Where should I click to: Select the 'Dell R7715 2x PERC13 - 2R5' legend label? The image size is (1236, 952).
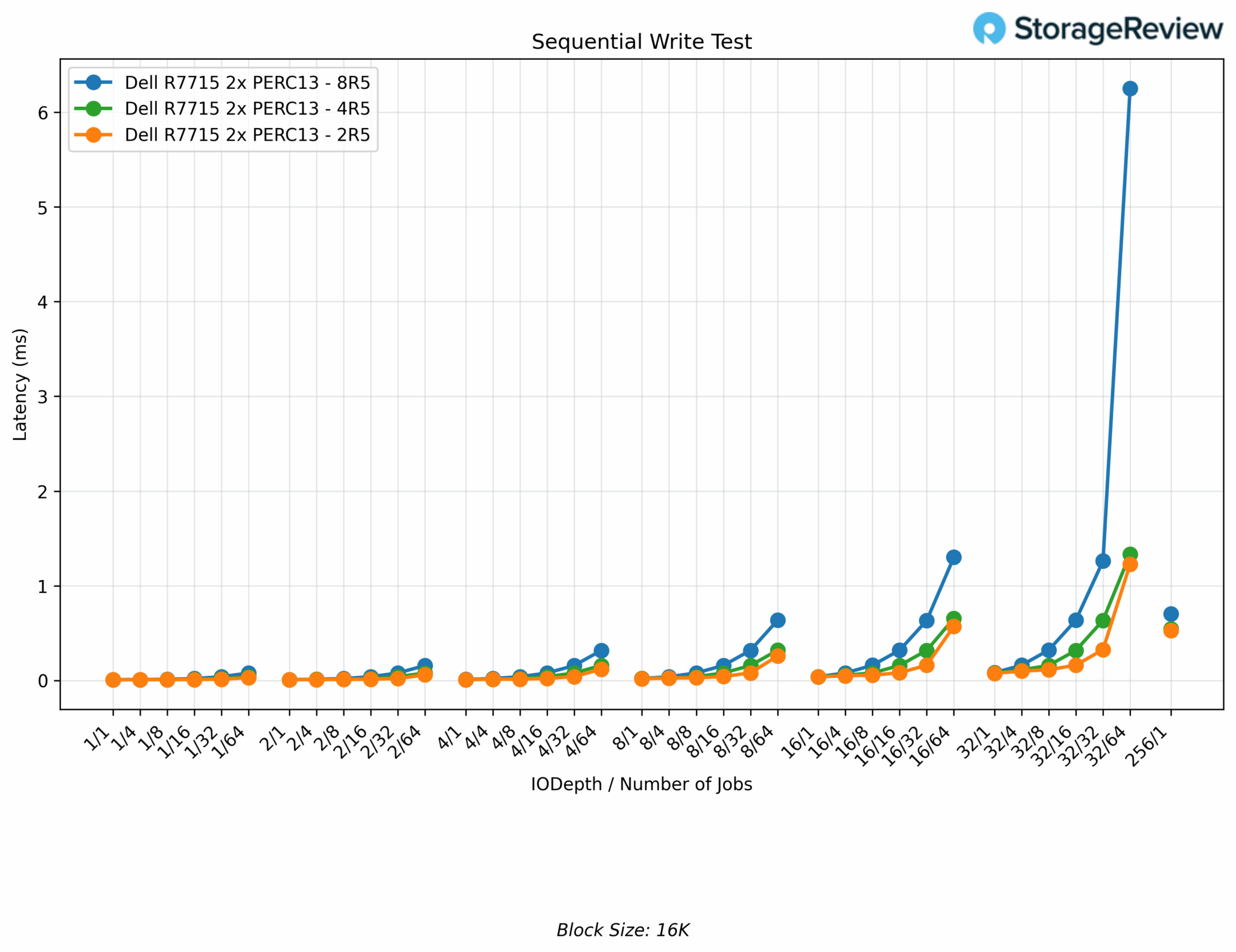pos(247,135)
